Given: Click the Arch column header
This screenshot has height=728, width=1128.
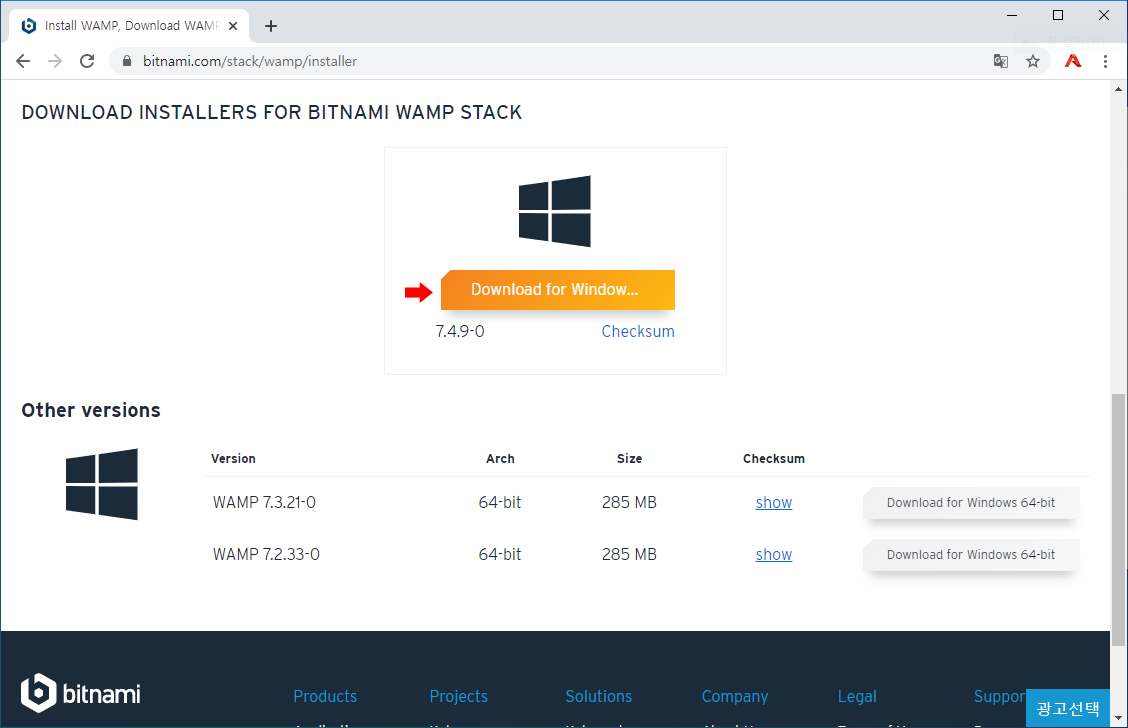Looking at the screenshot, I should tap(500, 459).
